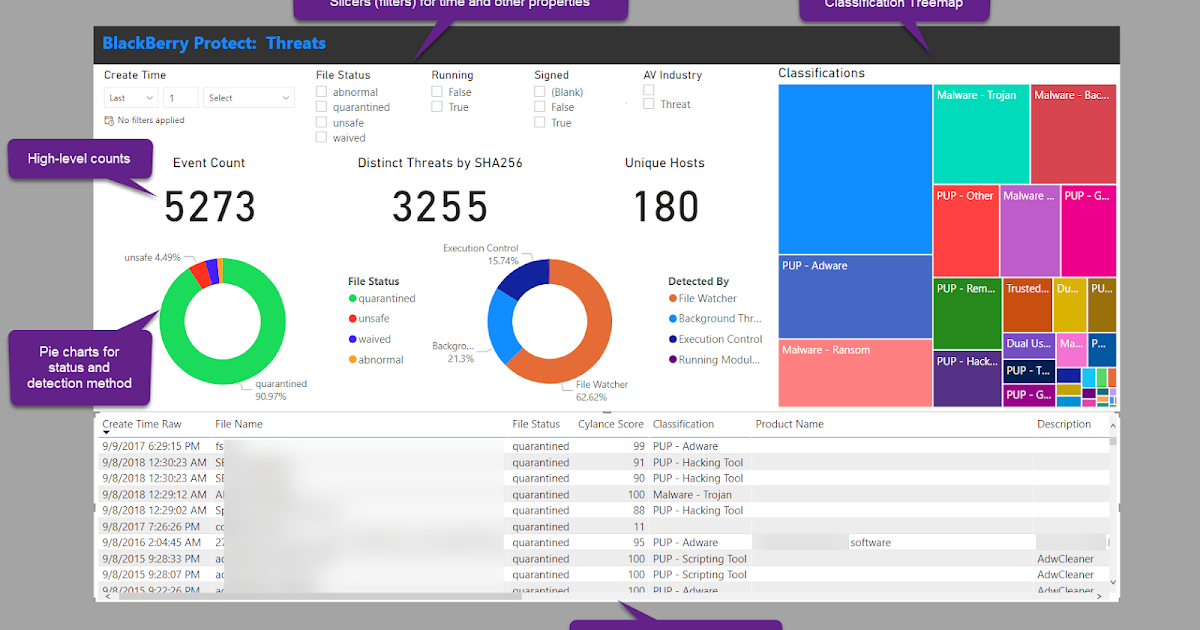Enable the Signed "(Blank)" checkbox
Viewport: 1200px width, 630px height.
(x=540, y=91)
